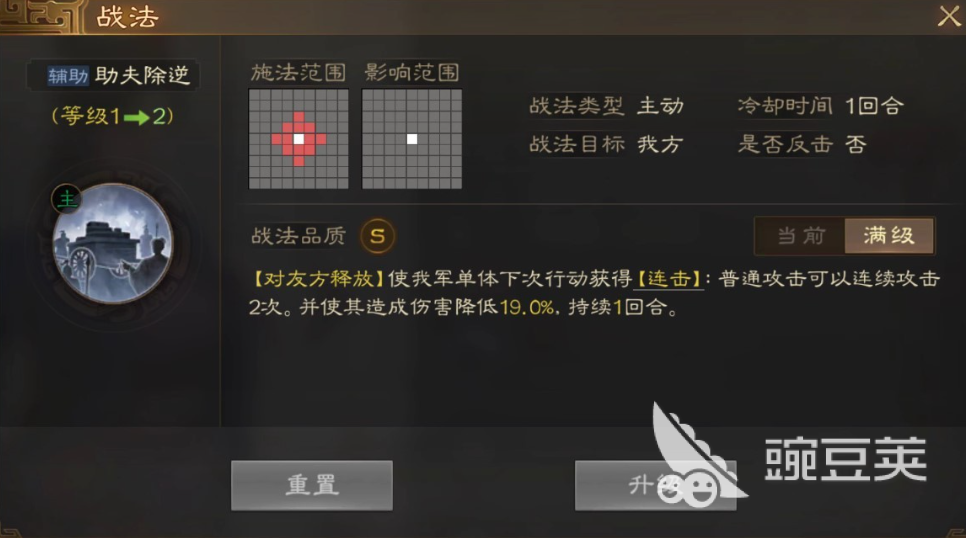Click the 升级 upgrade button
The width and height of the screenshot is (966, 538).
click(656, 485)
